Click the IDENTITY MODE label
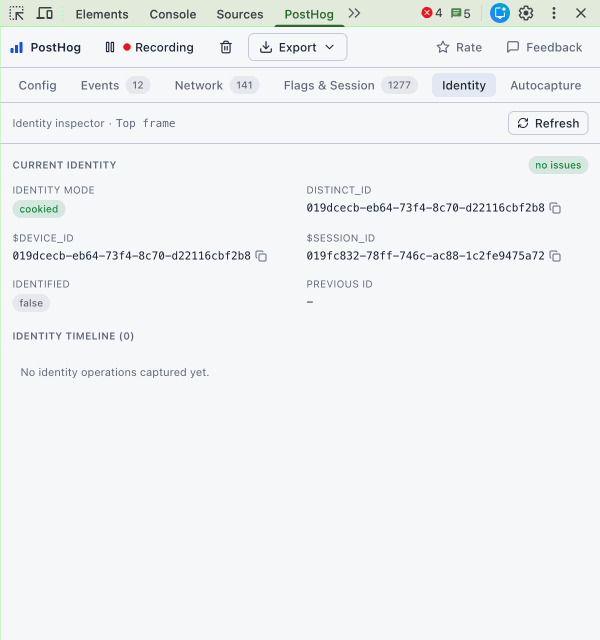This screenshot has height=640, width=600. [x=53, y=190]
